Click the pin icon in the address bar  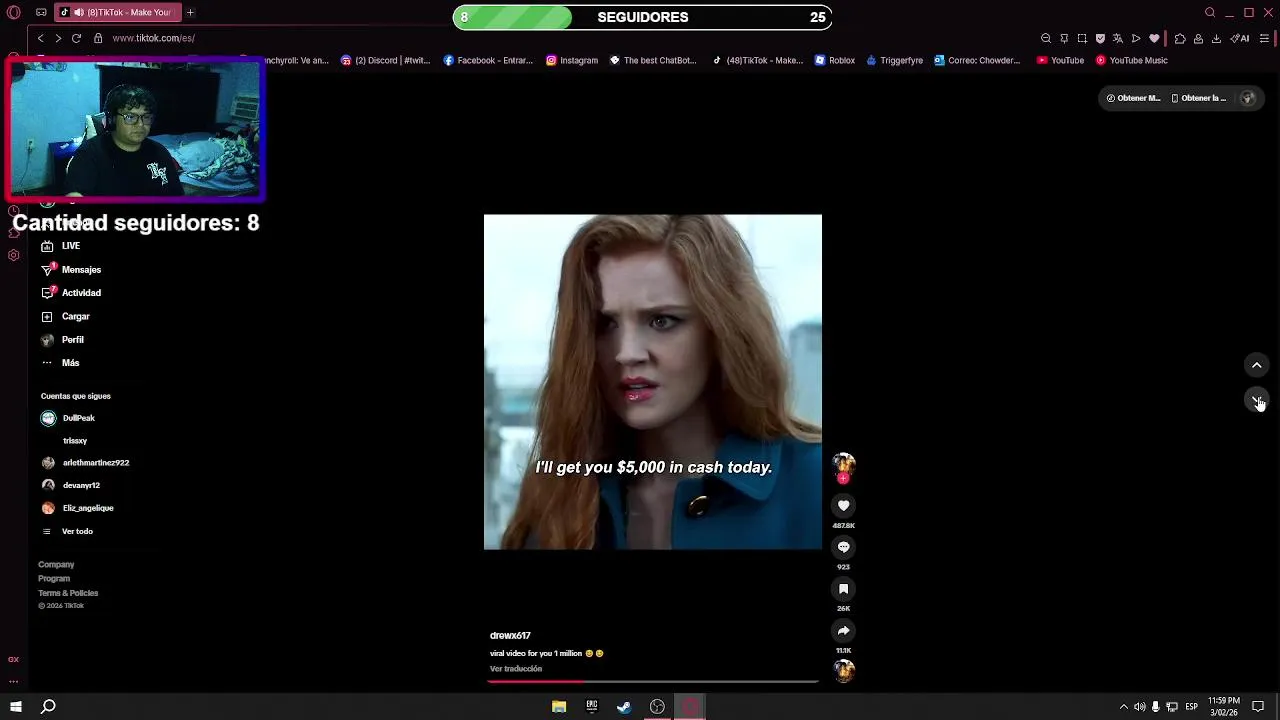tap(1064, 38)
